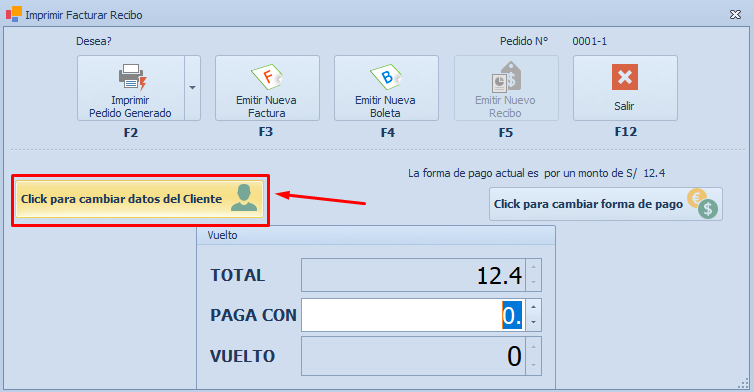Click the 'Desea?' label
Viewport: 754px width, 392px height.
(94, 41)
